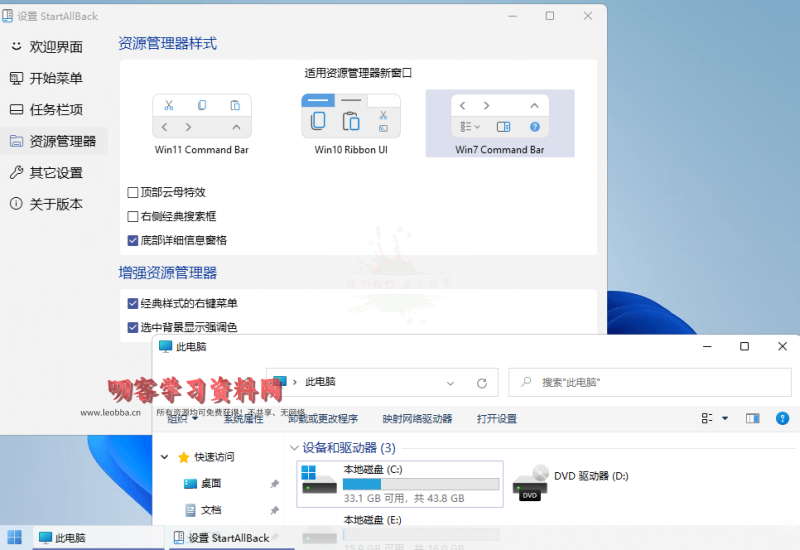Click 此电脑 breadcrumb in the address bar
This screenshot has width=800, height=550.
tap(320, 382)
